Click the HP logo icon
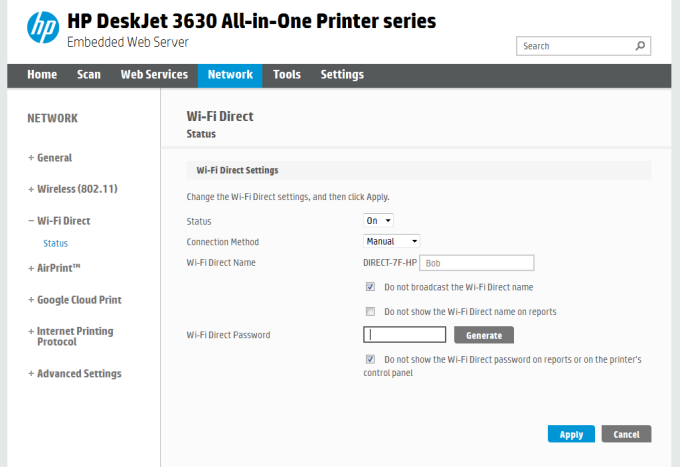This screenshot has width=680, height=467. 43,31
